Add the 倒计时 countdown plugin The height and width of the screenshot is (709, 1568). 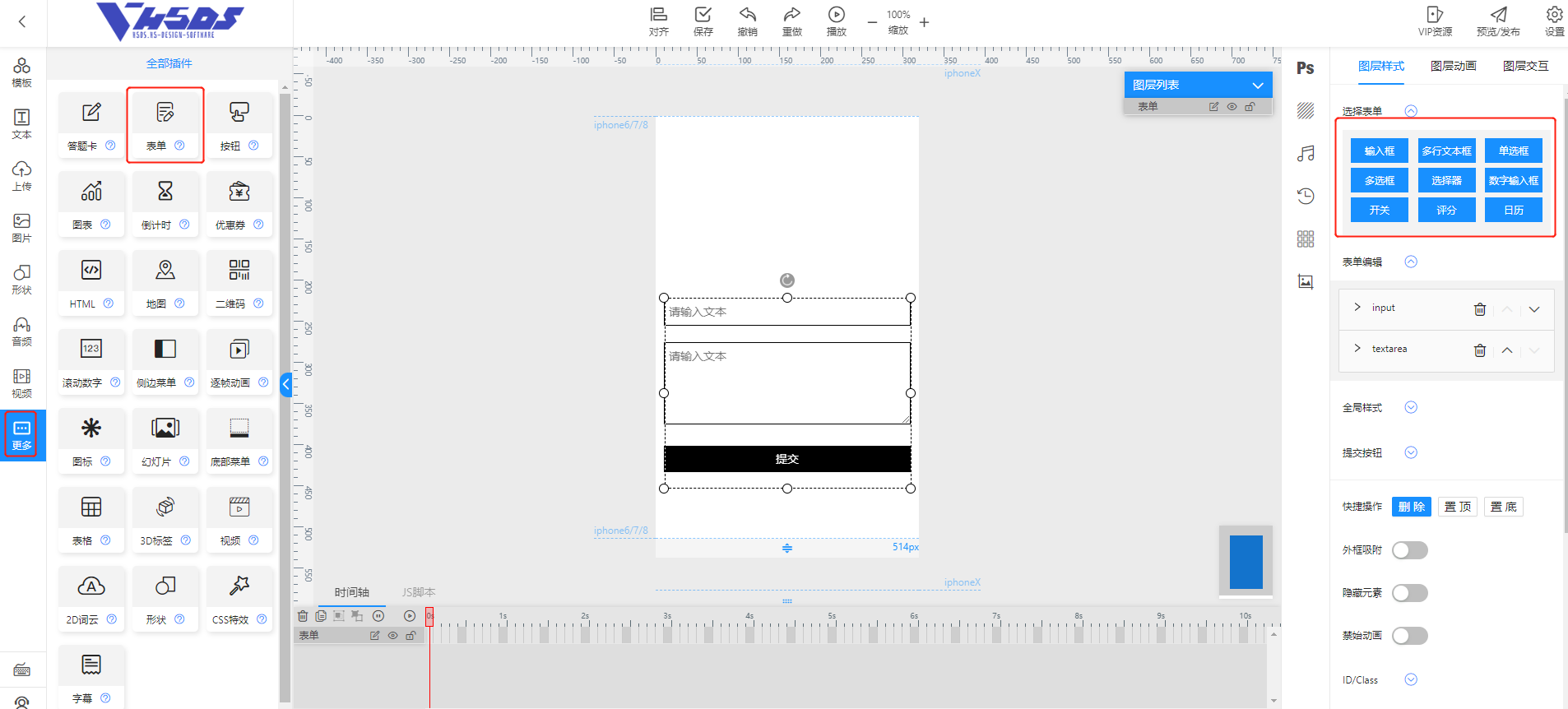[x=165, y=205]
